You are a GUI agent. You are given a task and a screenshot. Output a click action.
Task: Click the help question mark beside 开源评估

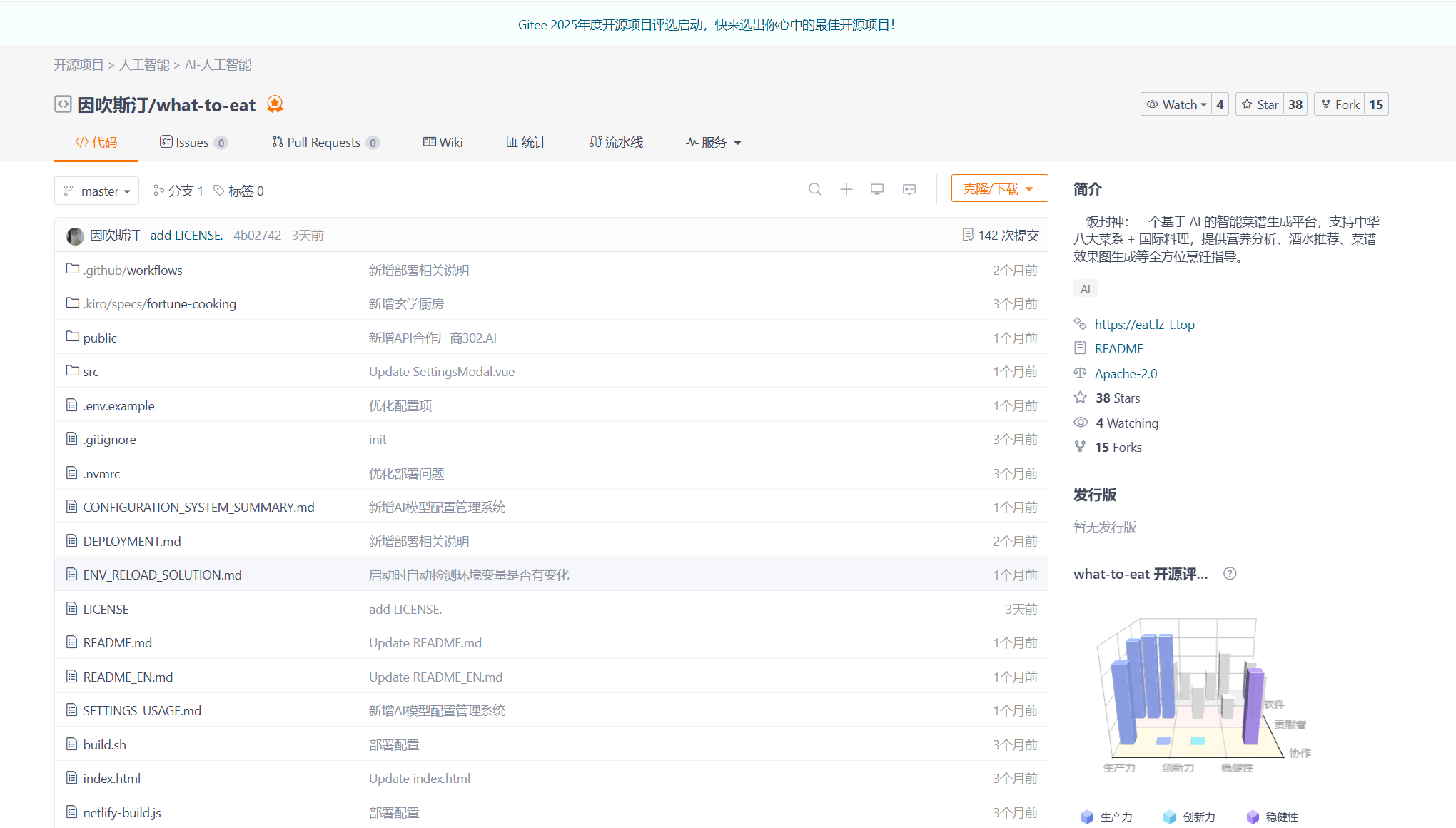pos(1229,573)
